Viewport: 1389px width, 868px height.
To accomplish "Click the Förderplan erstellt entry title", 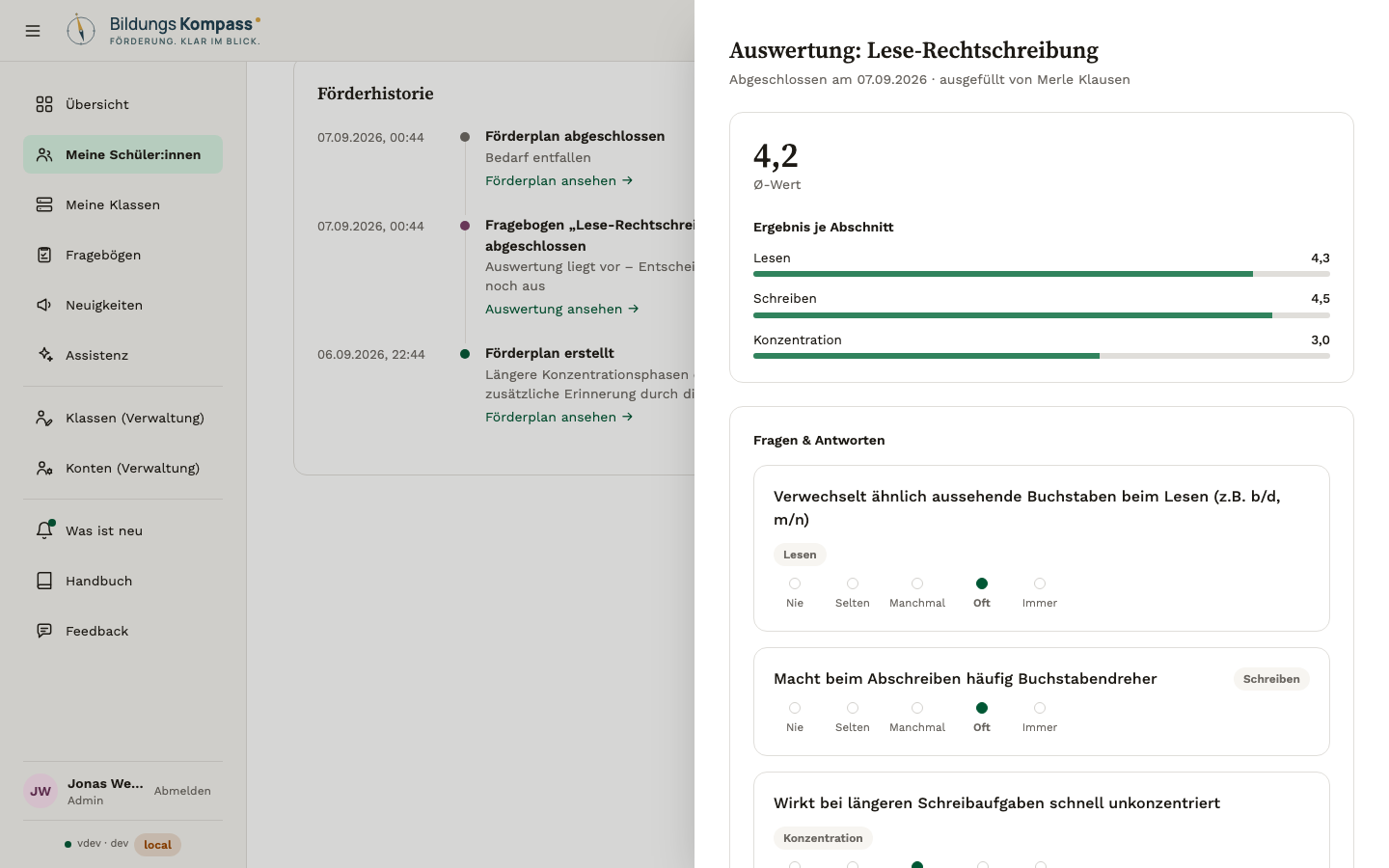I will 550,353.
